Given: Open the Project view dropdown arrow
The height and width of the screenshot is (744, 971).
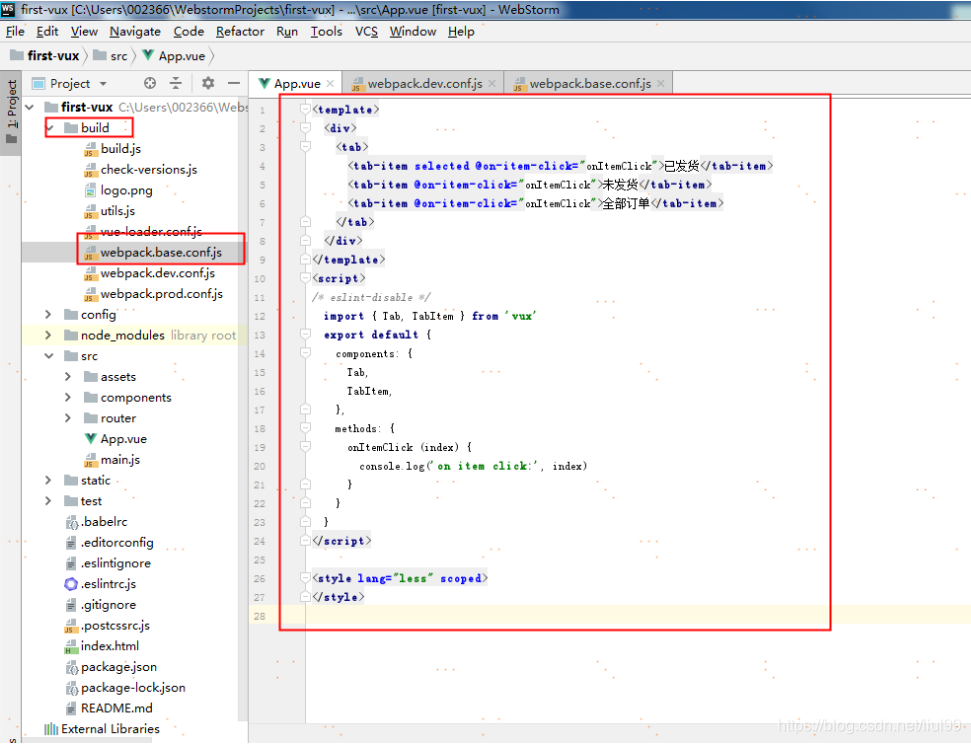Looking at the screenshot, I should pyautogui.click(x=103, y=84).
